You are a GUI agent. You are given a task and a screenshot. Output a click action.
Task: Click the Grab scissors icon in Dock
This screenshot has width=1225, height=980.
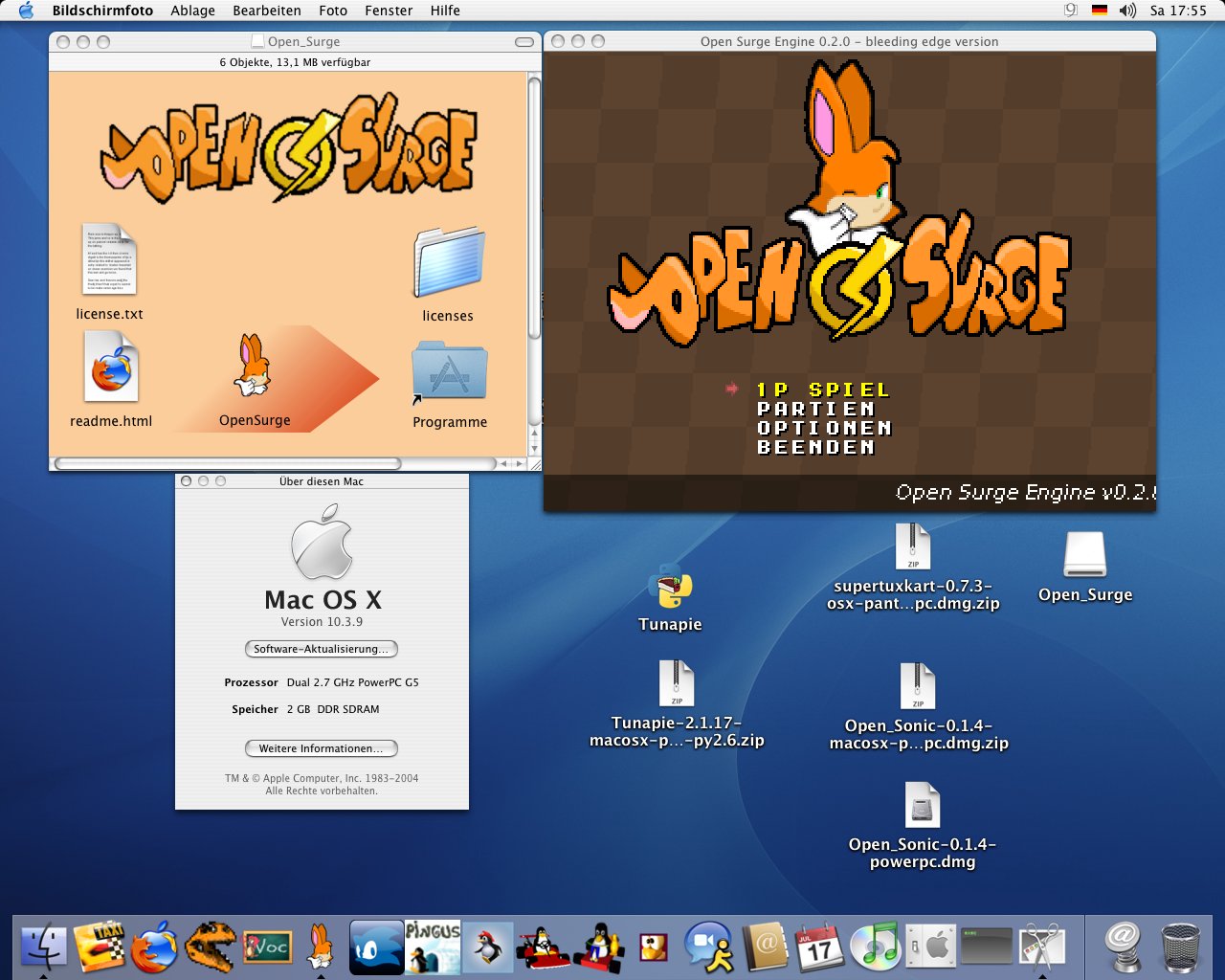(1041, 947)
